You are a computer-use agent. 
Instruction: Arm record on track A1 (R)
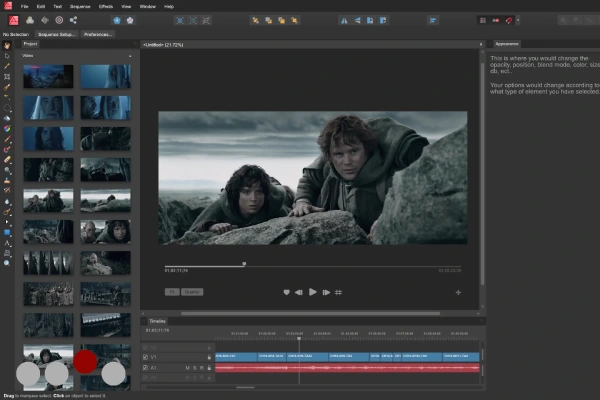[x=202, y=367]
